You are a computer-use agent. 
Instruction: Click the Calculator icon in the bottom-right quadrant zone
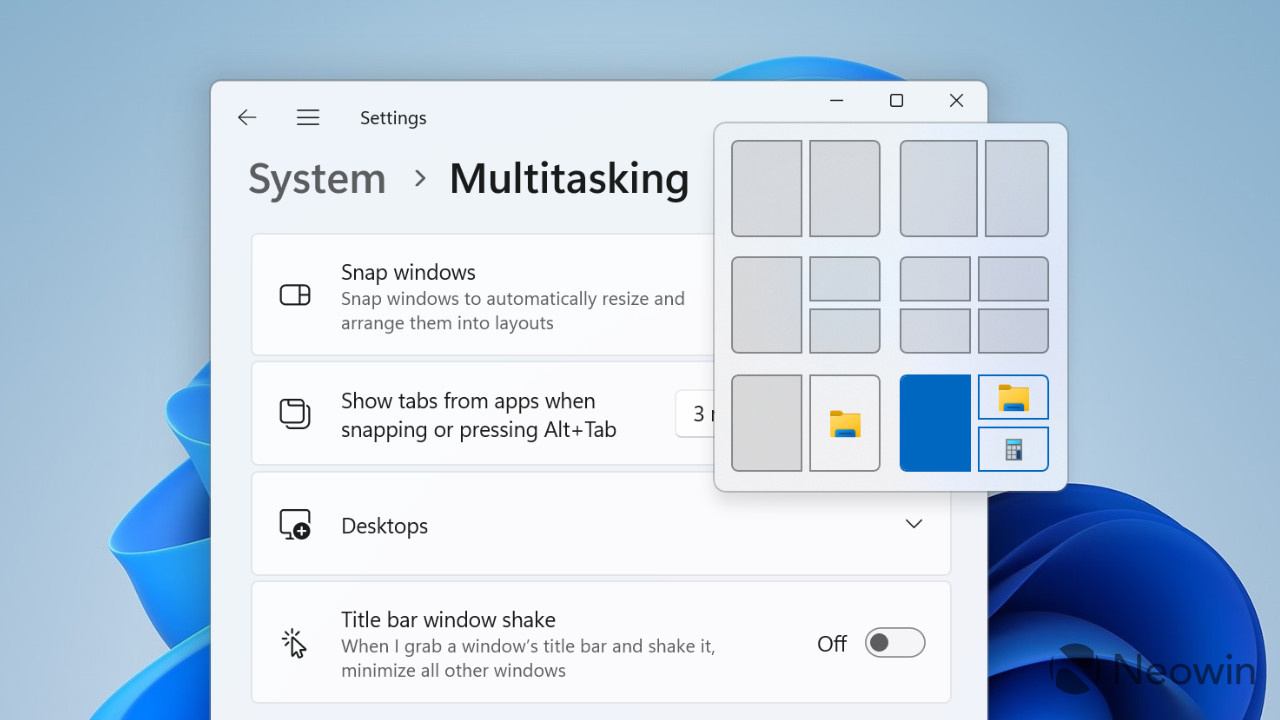coord(1013,449)
